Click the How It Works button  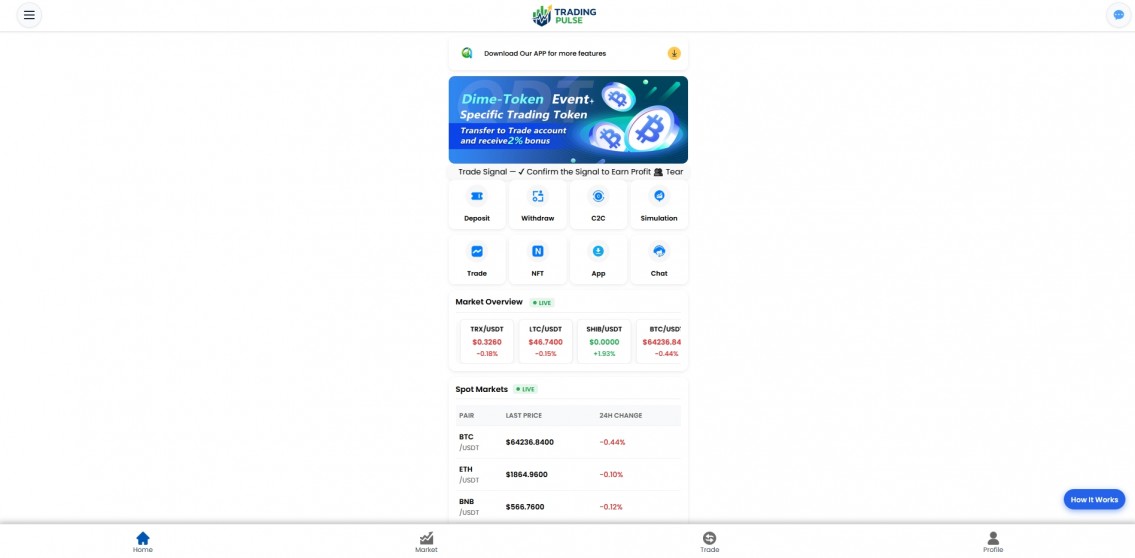[1094, 499]
